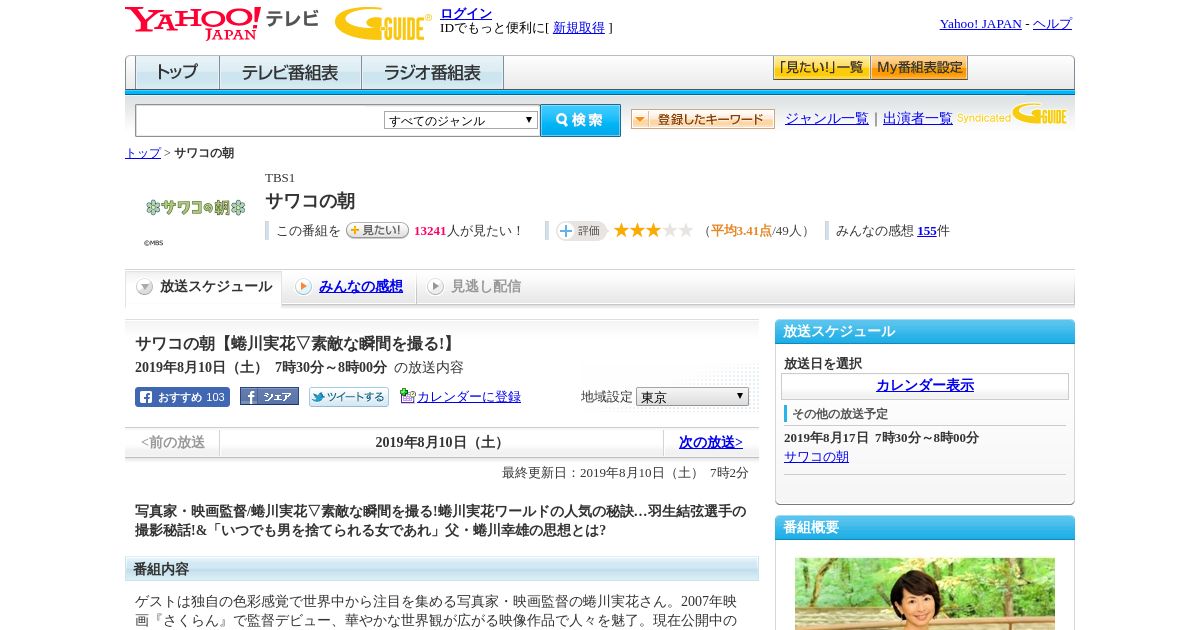
Task: Select the ラジオ番組表 tab
Action: tap(432, 73)
